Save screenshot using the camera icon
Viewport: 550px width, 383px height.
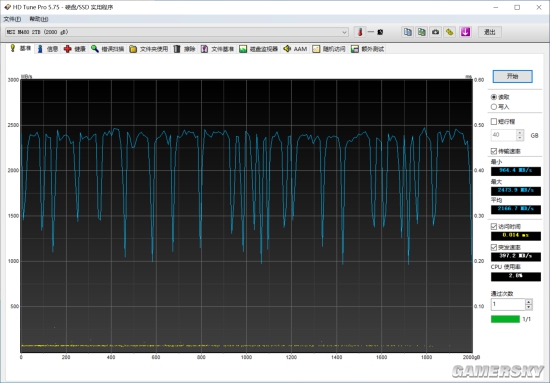pos(436,32)
